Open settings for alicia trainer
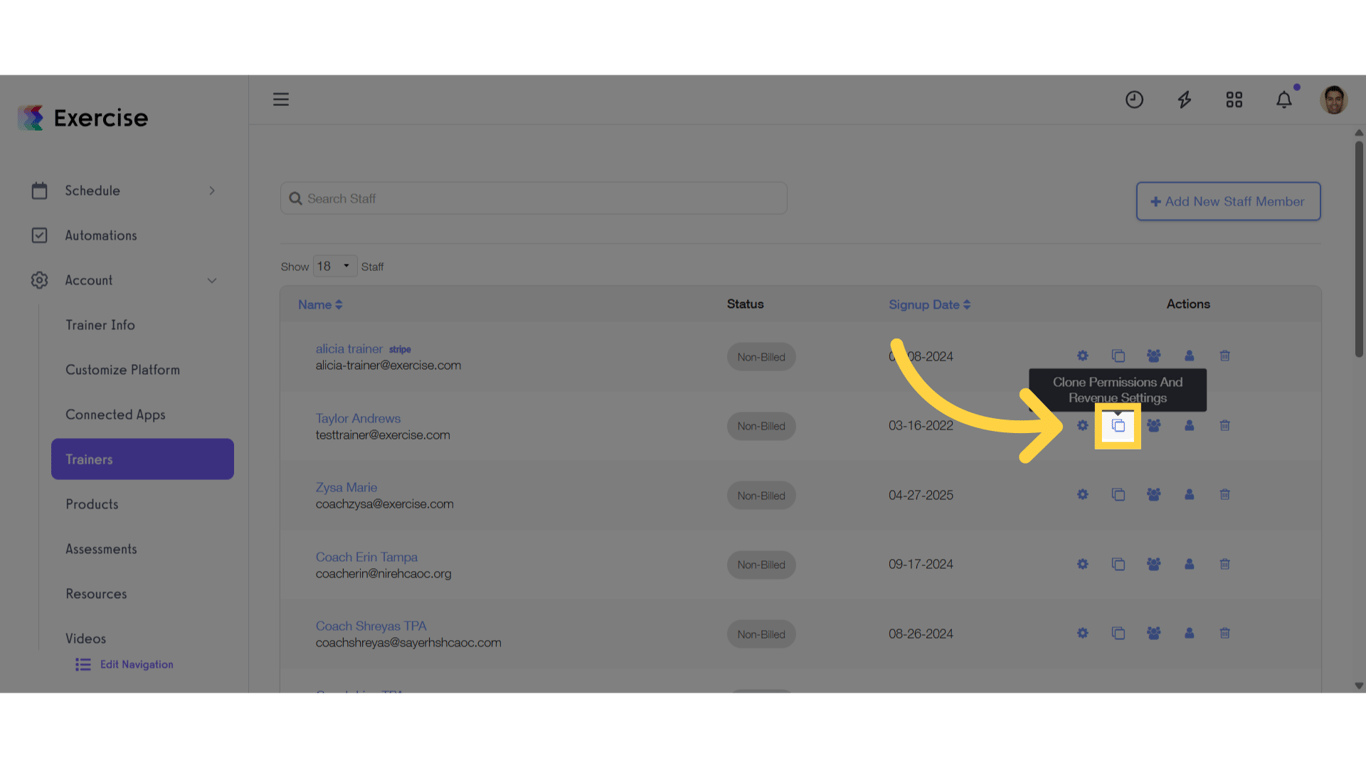The image size is (1366, 768). [x=1082, y=355]
